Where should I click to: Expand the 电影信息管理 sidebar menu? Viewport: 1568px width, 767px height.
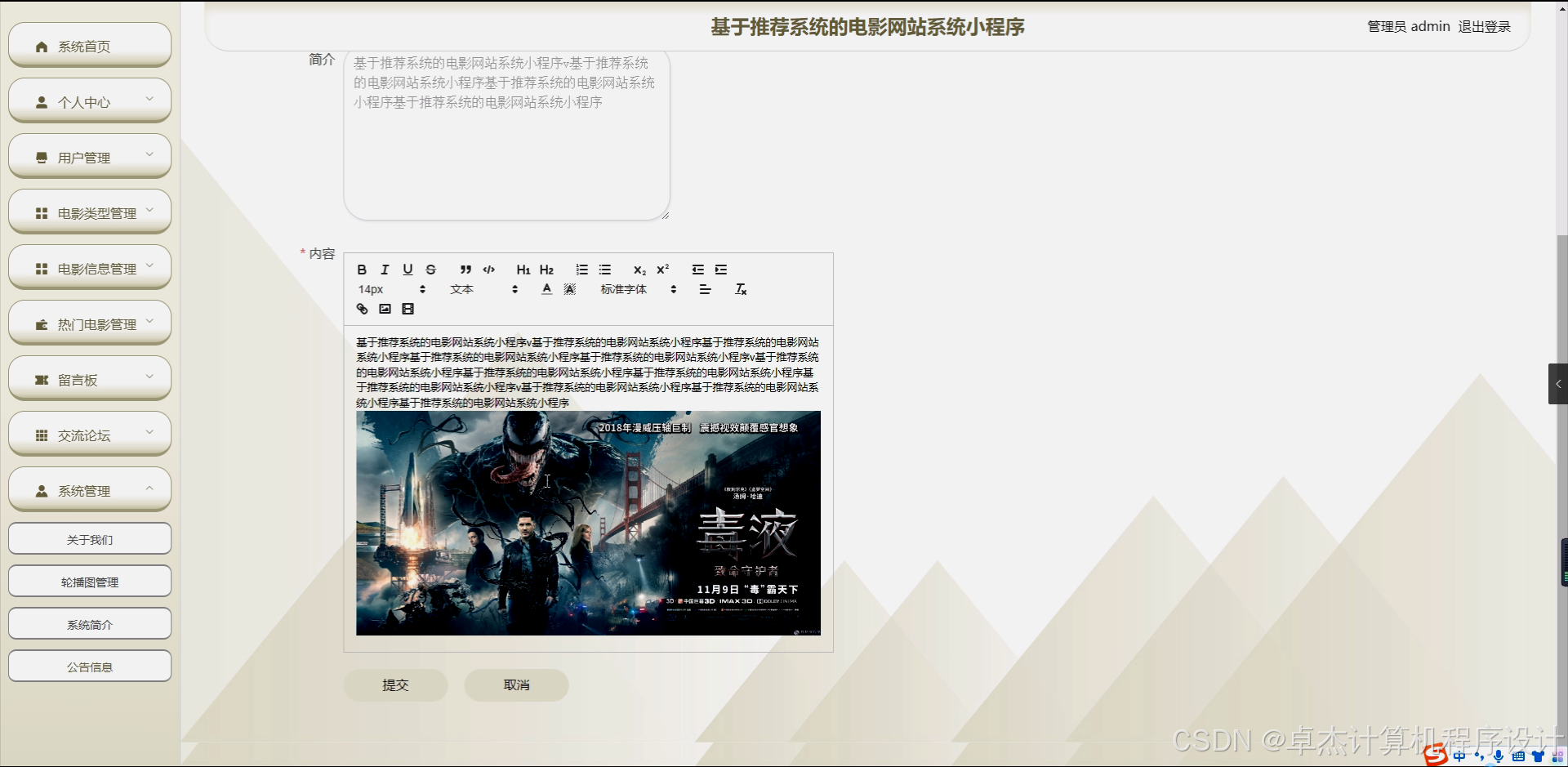click(x=90, y=268)
